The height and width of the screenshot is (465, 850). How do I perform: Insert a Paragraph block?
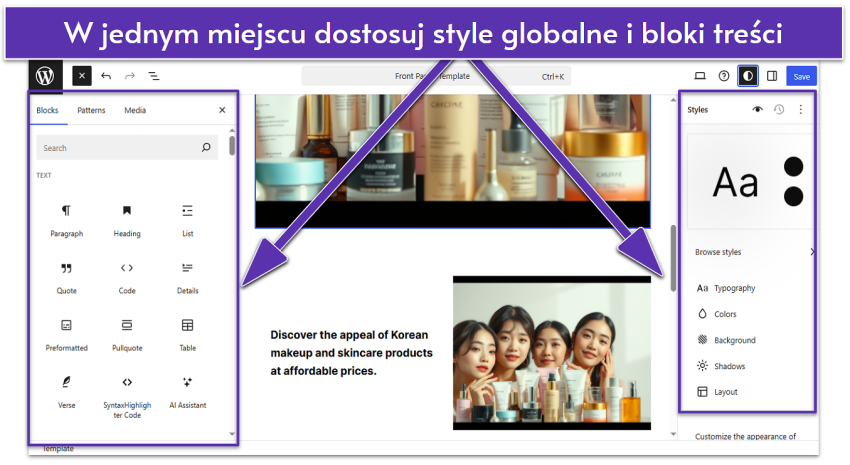click(66, 219)
